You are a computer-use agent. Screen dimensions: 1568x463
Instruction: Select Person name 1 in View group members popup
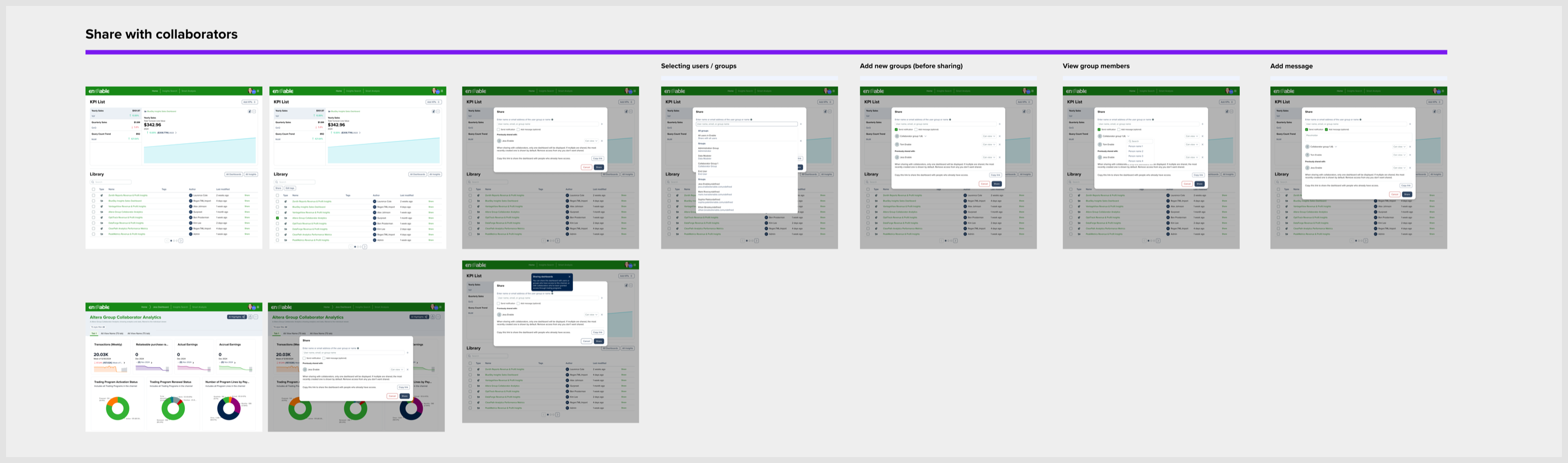pyautogui.click(x=1136, y=146)
